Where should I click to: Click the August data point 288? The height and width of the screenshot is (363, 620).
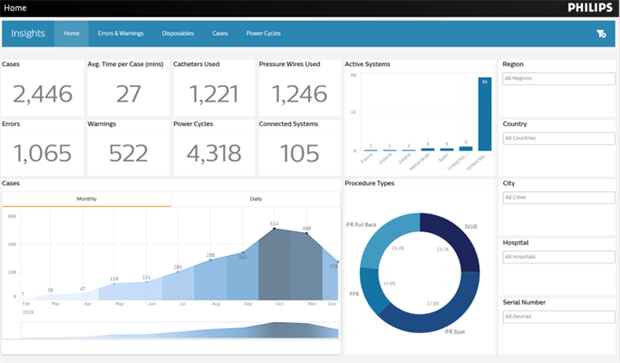pos(210,260)
